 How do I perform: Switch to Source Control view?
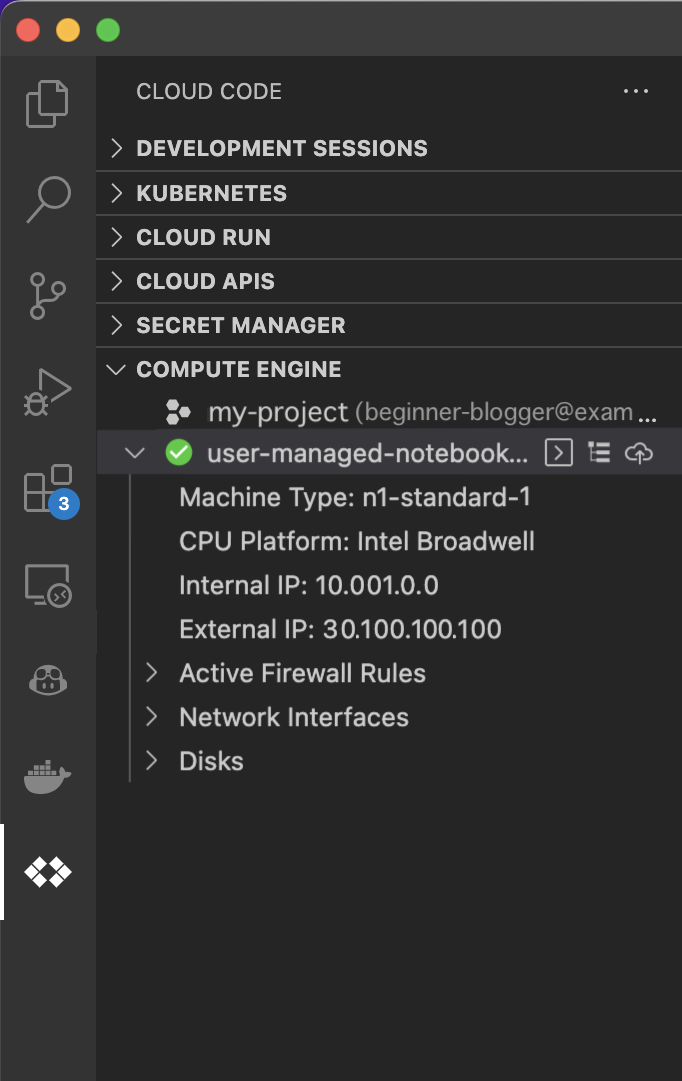click(x=48, y=296)
